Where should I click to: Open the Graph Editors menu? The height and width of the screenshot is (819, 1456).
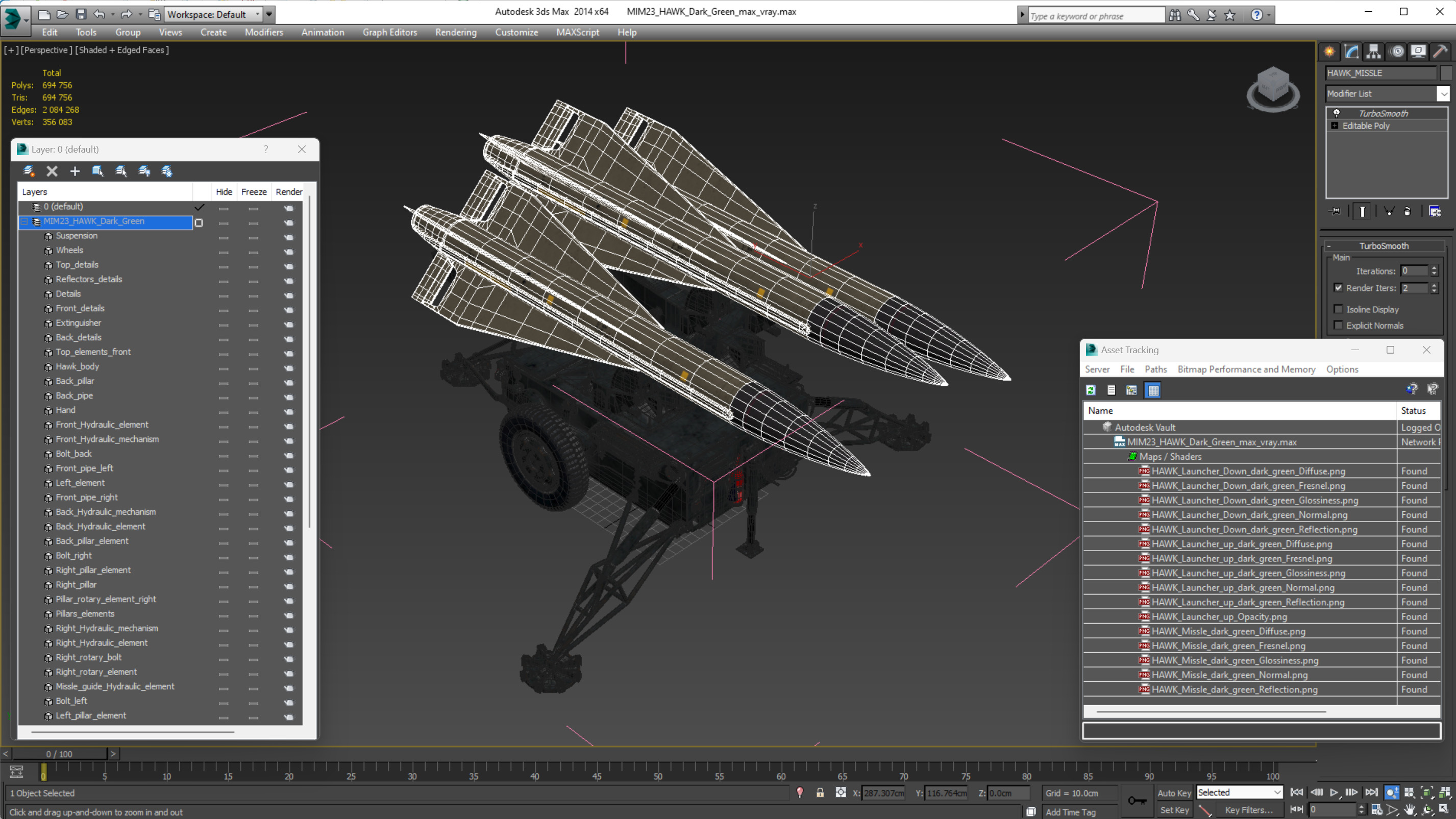click(390, 32)
